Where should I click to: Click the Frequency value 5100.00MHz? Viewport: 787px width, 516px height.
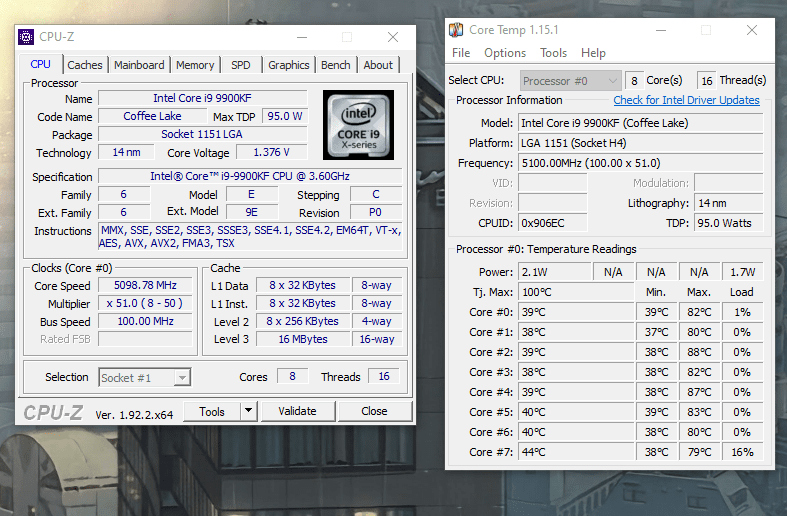coord(640,163)
